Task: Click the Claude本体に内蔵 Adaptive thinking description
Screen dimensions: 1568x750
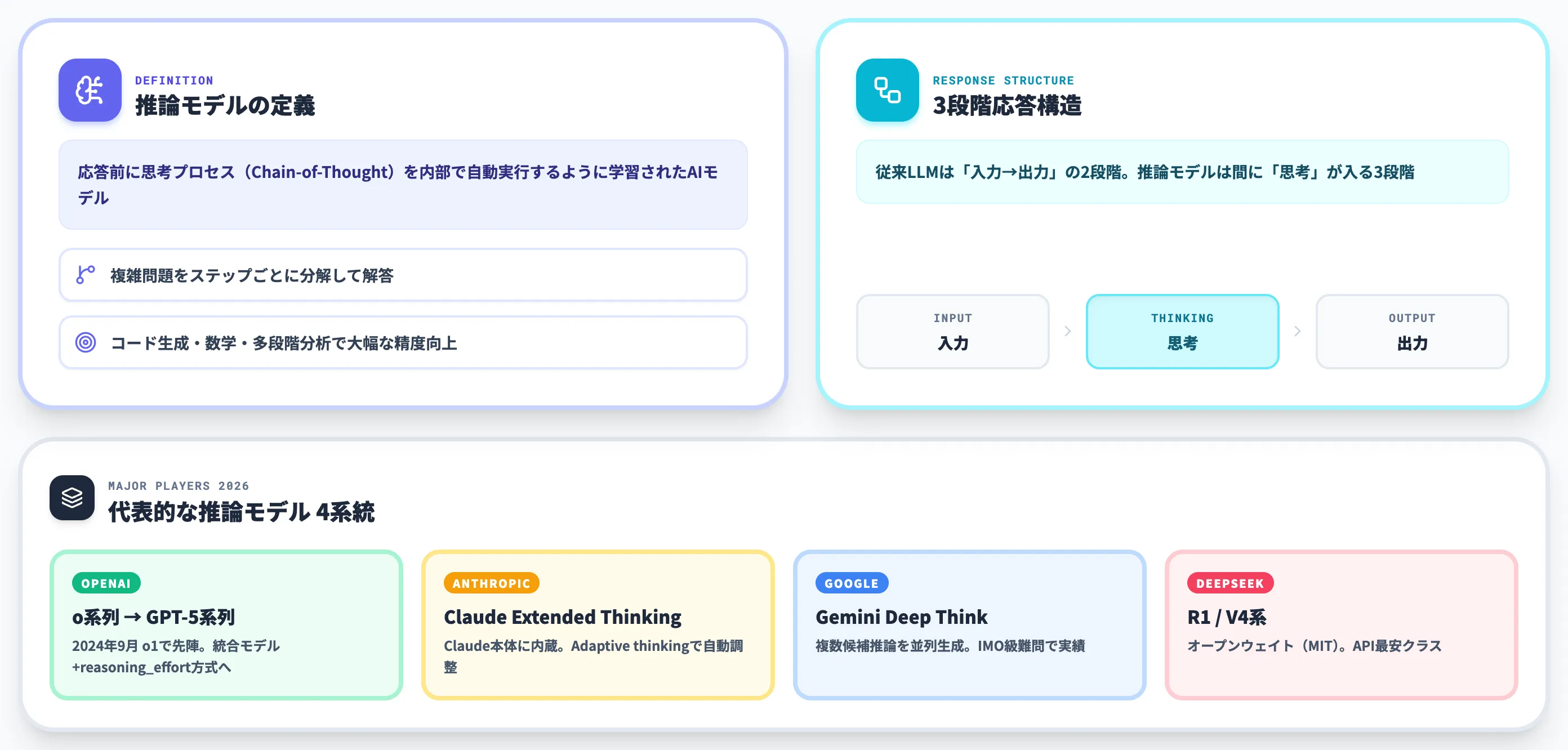Action: coord(594,657)
